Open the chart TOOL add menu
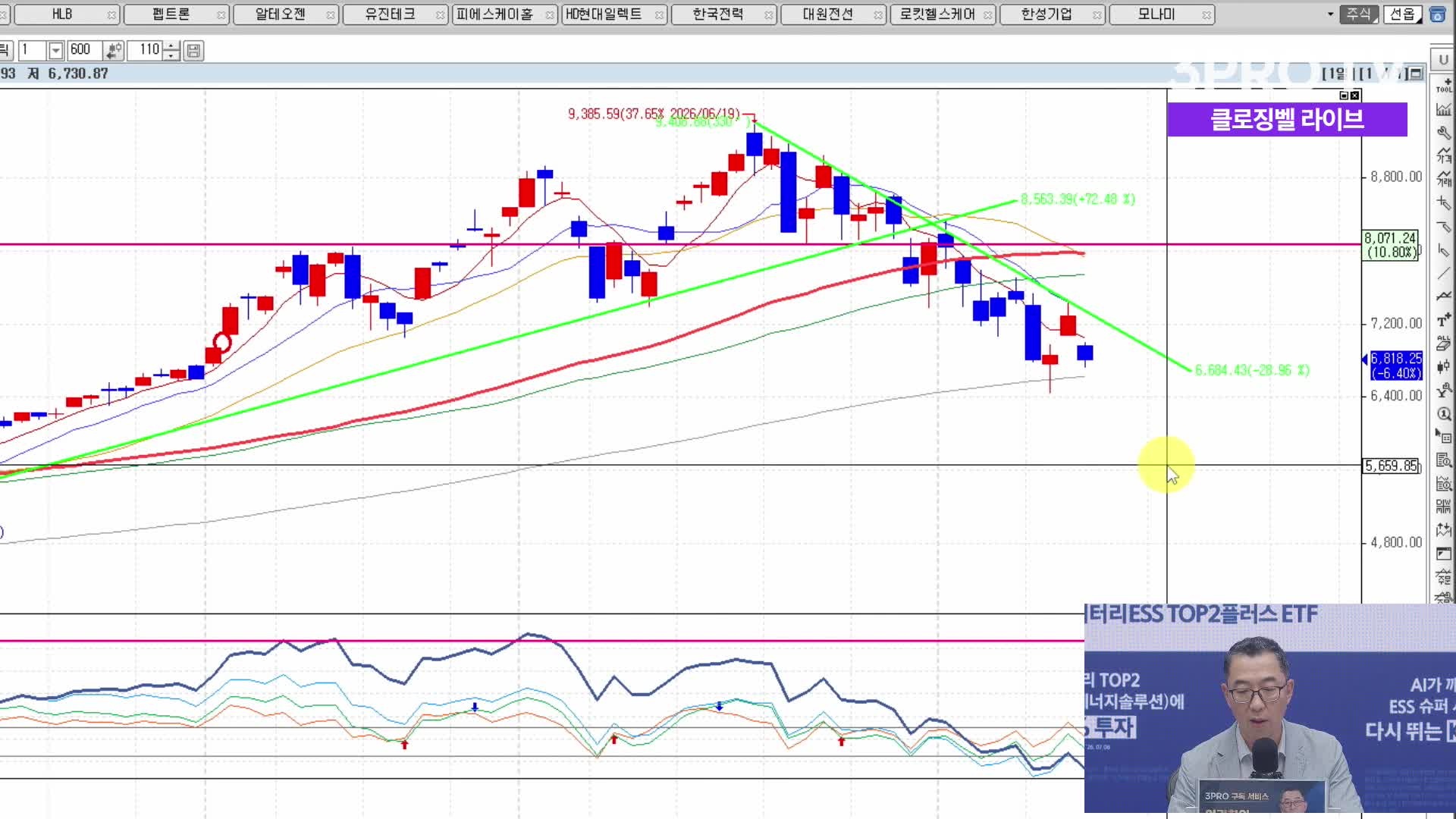This screenshot has height=819, width=1456. [x=1444, y=85]
